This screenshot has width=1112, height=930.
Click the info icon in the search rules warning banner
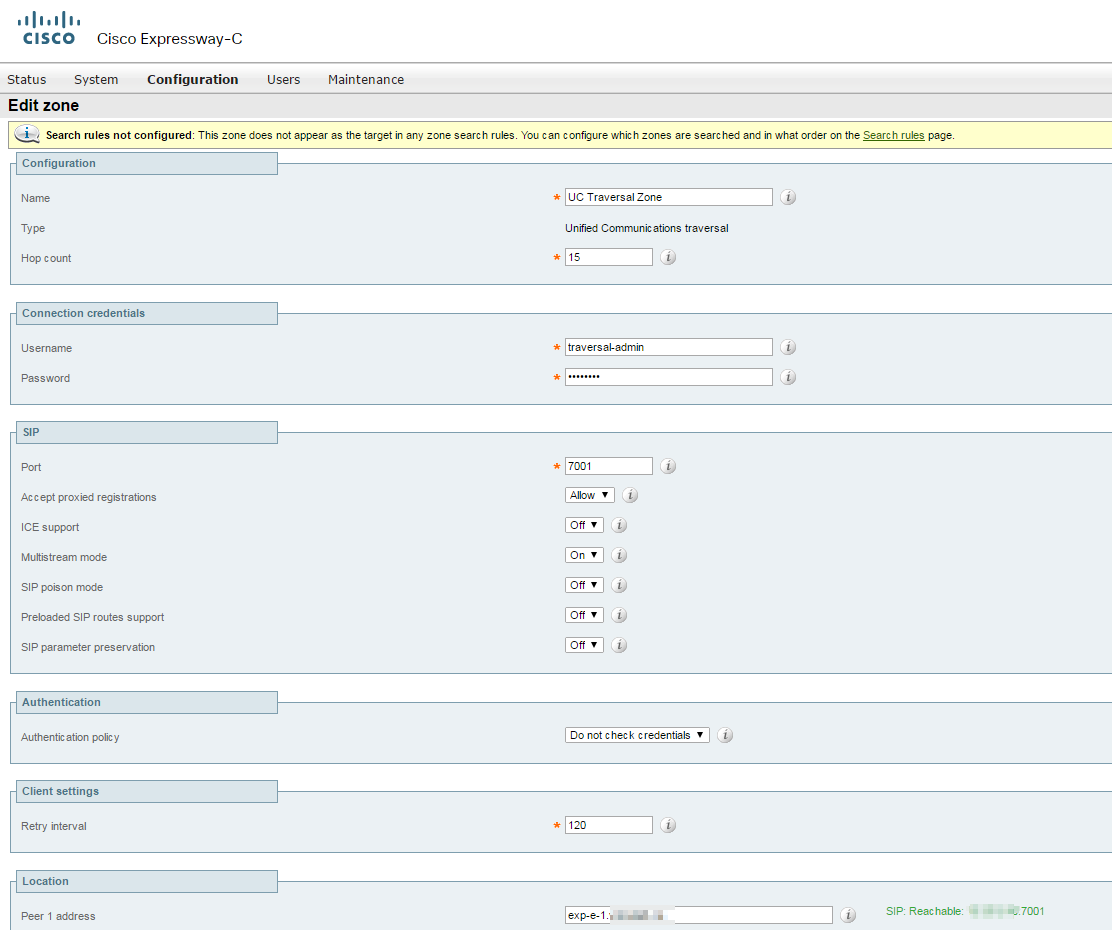tap(27, 134)
